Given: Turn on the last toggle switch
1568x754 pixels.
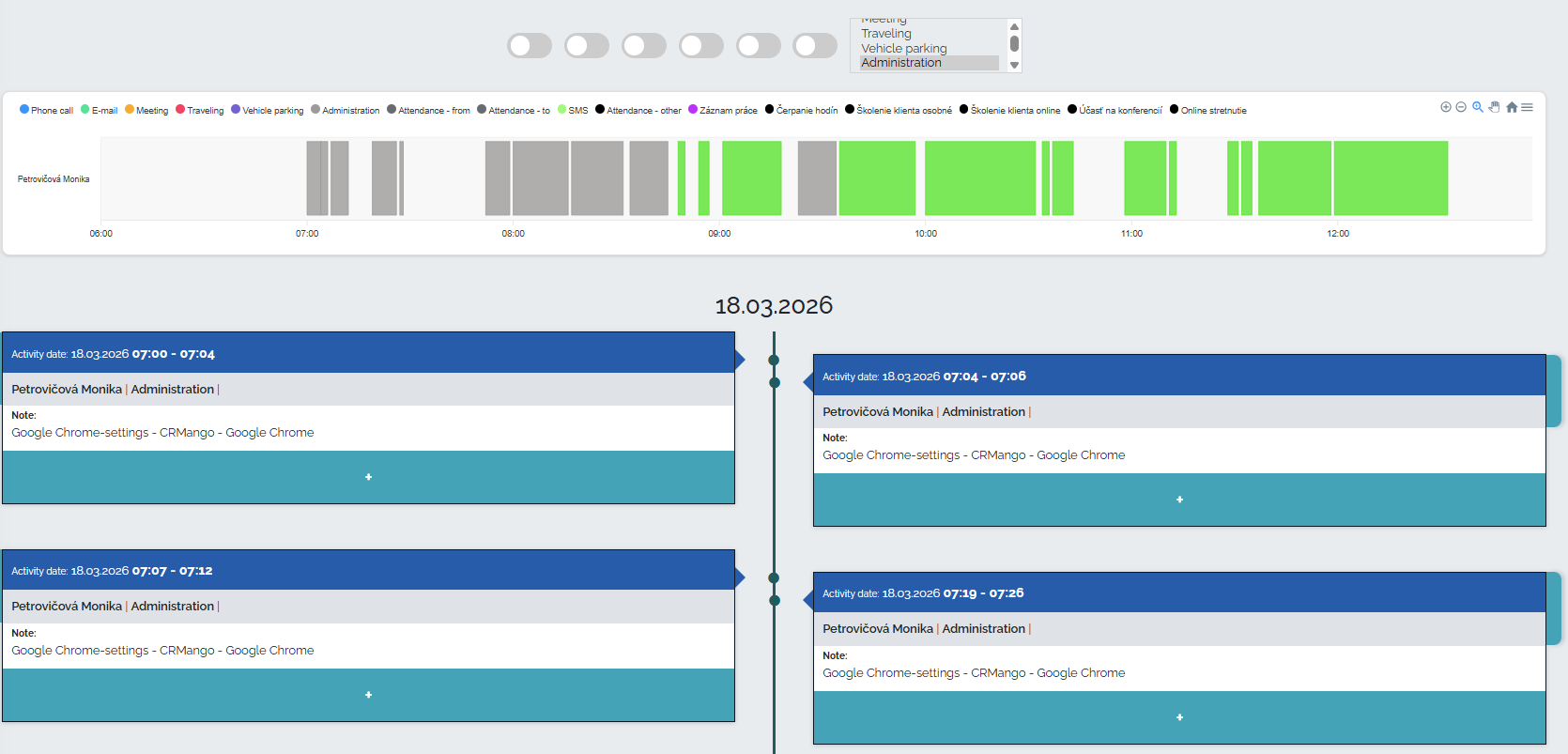Looking at the screenshot, I should pyautogui.click(x=815, y=46).
